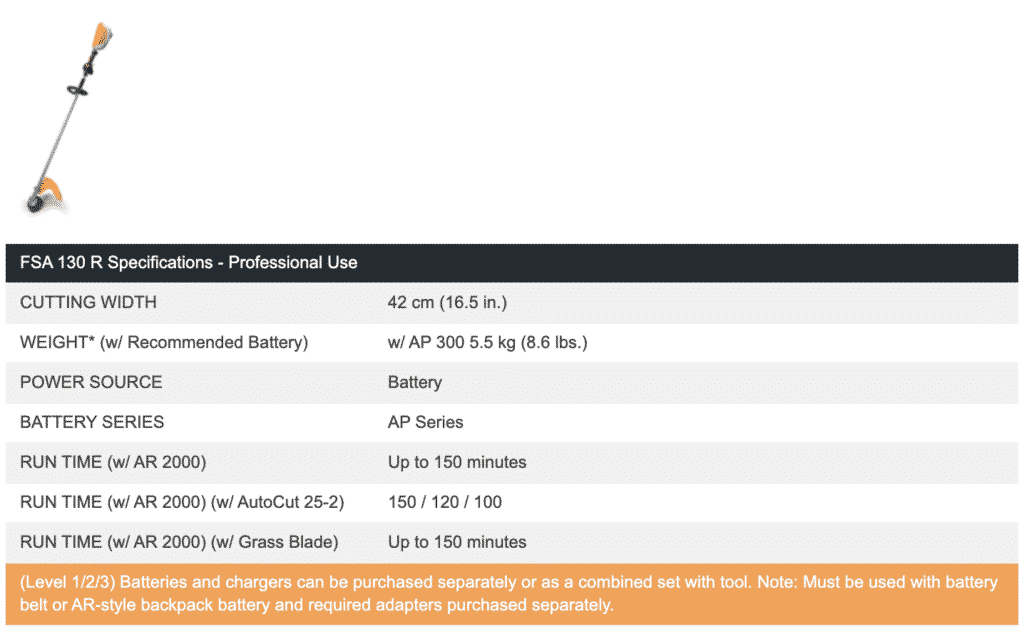Select the CUTTING WIDTH label
The image size is (1024, 632).
88,302
